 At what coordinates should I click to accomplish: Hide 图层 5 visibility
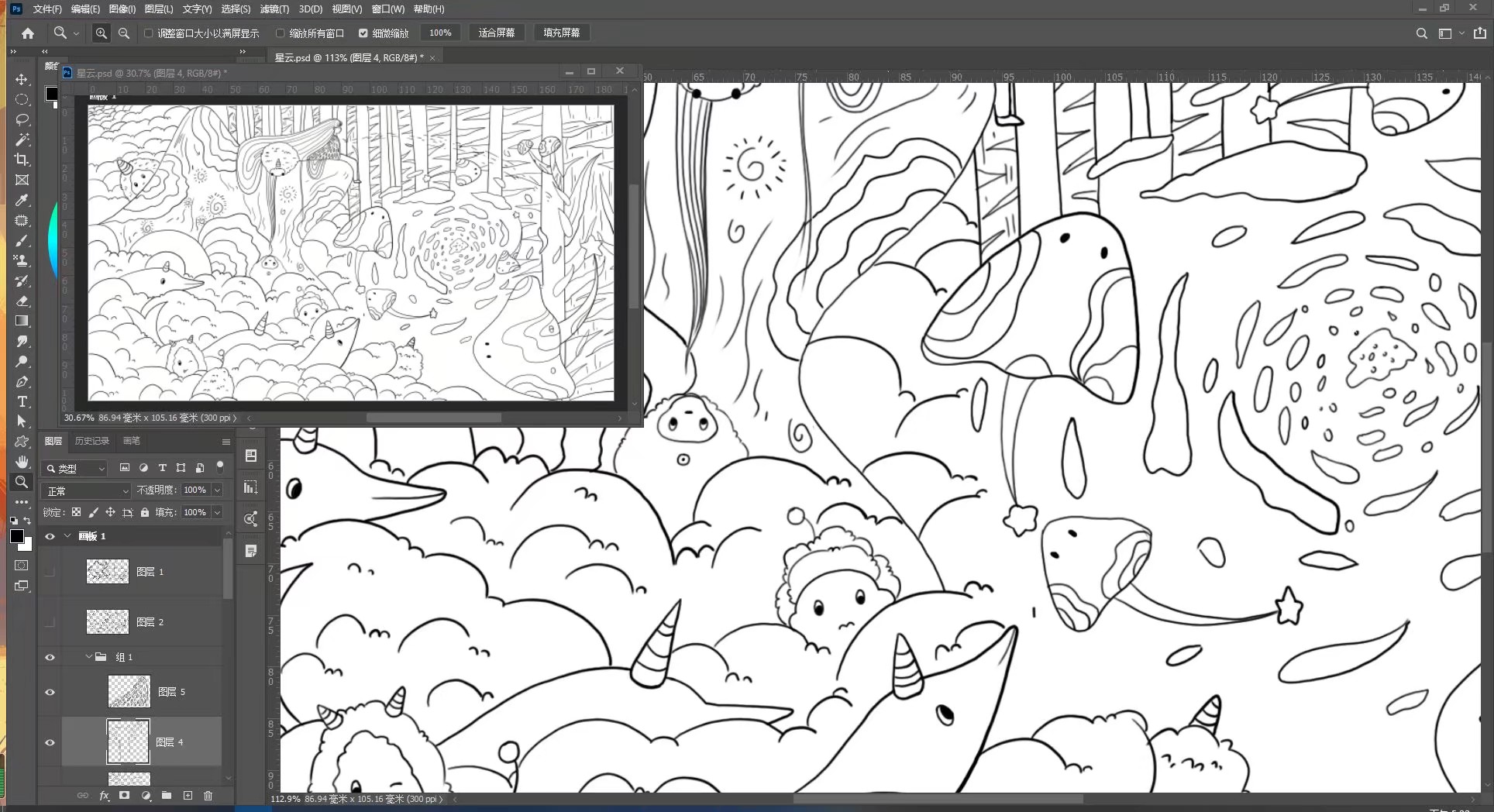50,692
